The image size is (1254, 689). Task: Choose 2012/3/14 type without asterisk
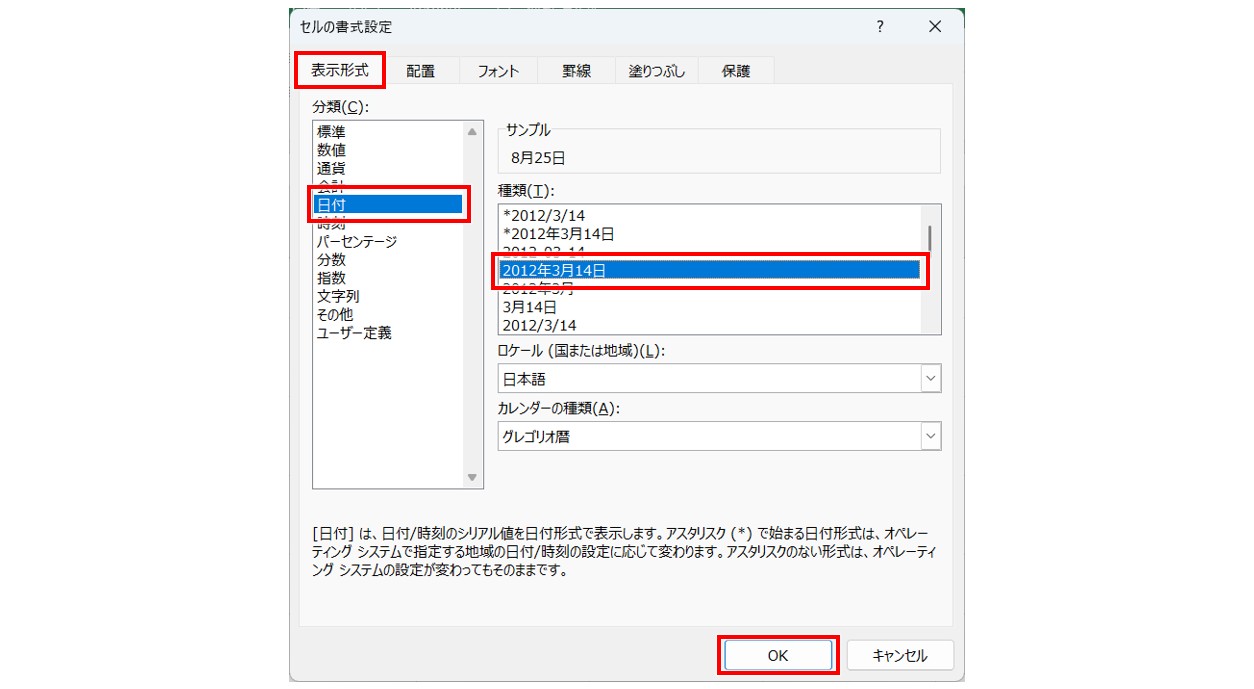[x=709, y=325]
